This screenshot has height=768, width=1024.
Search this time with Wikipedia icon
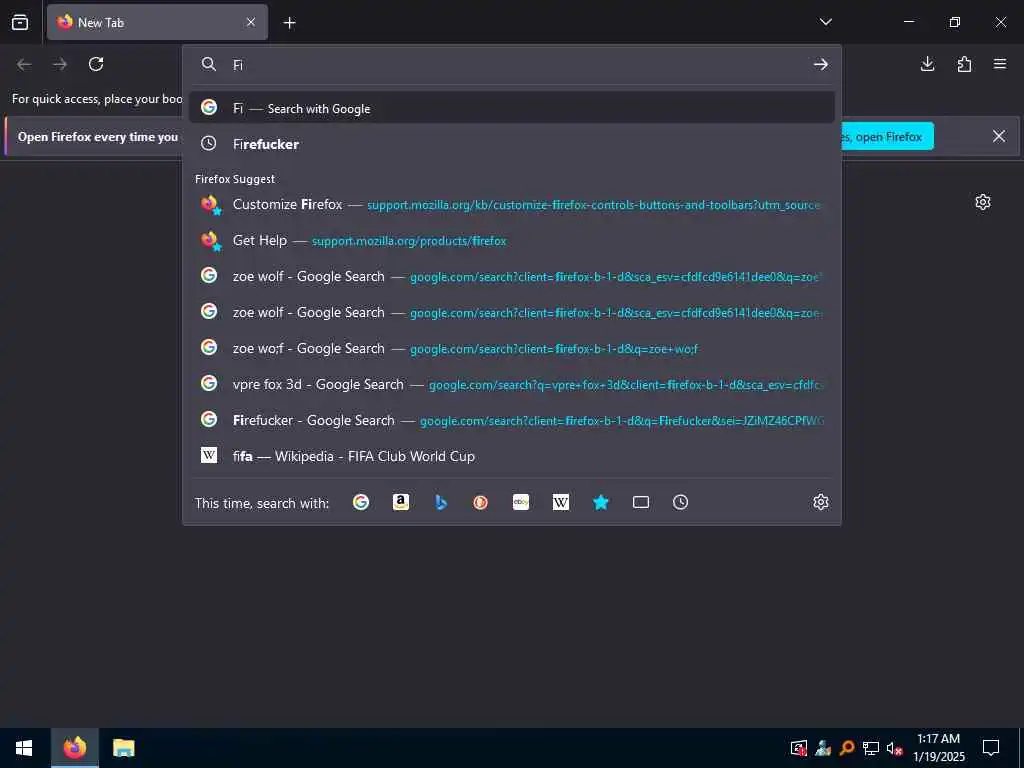[x=560, y=502]
